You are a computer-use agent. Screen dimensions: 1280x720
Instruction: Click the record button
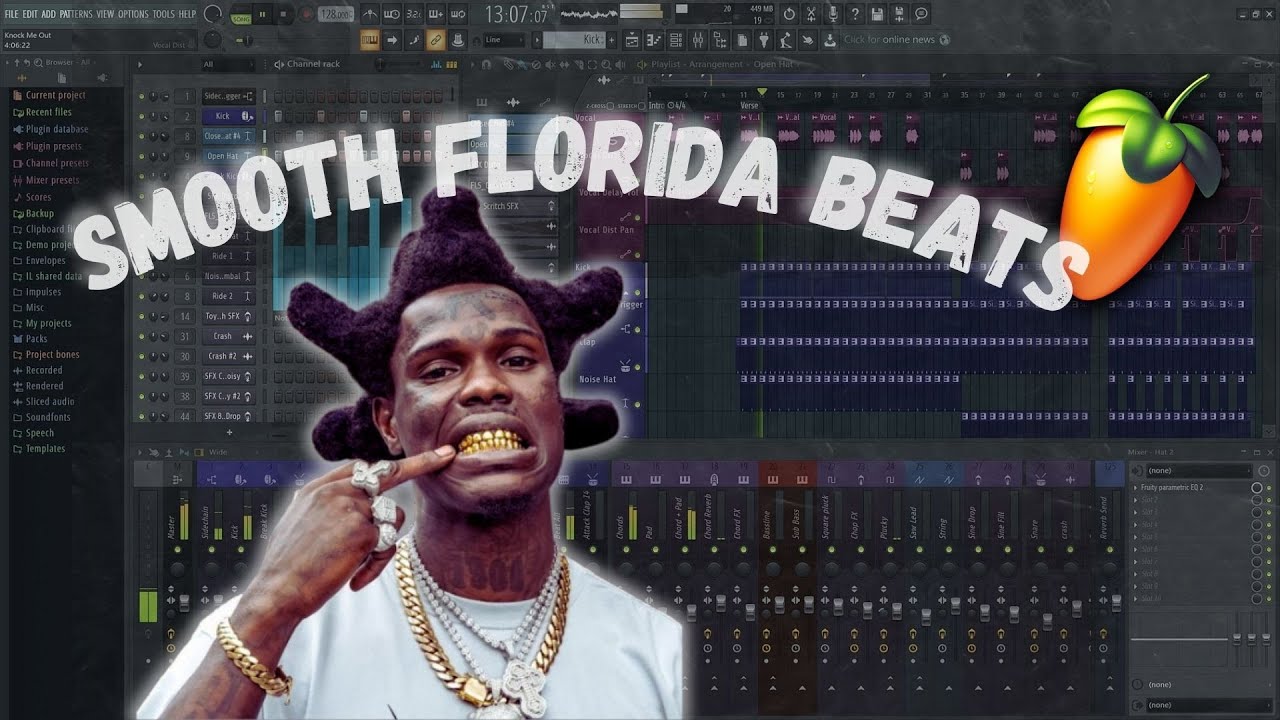tap(305, 15)
